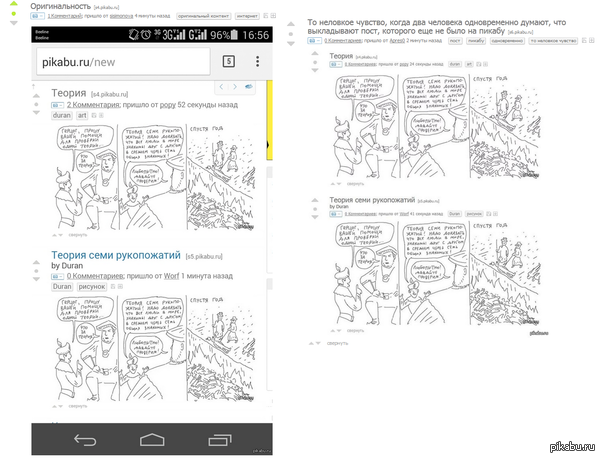Open the browser tab switcher showing 5
Image resolution: width=600 pixels, height=458 pixels.
228,61
